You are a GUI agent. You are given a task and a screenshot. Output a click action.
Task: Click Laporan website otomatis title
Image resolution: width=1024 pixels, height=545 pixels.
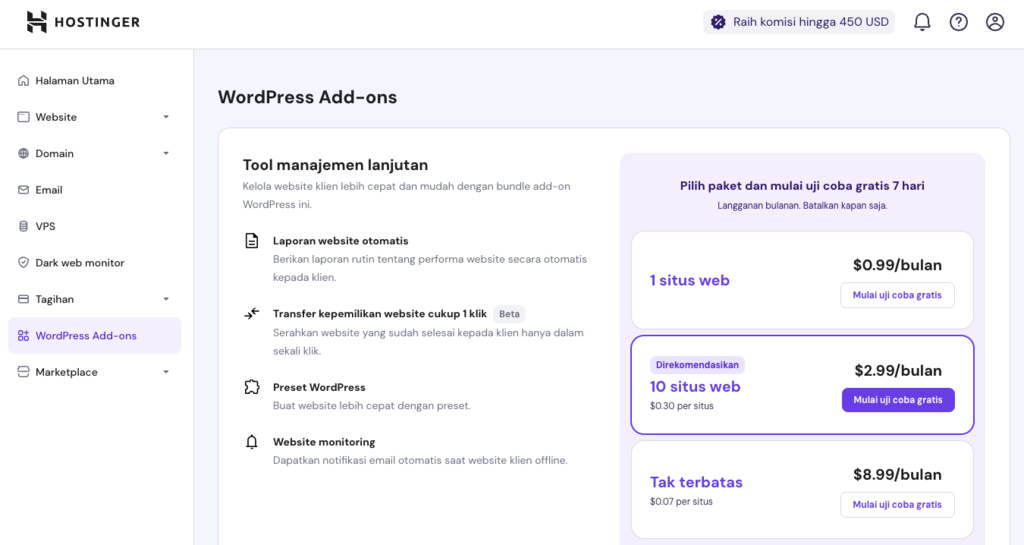click(x=340, y=241)
